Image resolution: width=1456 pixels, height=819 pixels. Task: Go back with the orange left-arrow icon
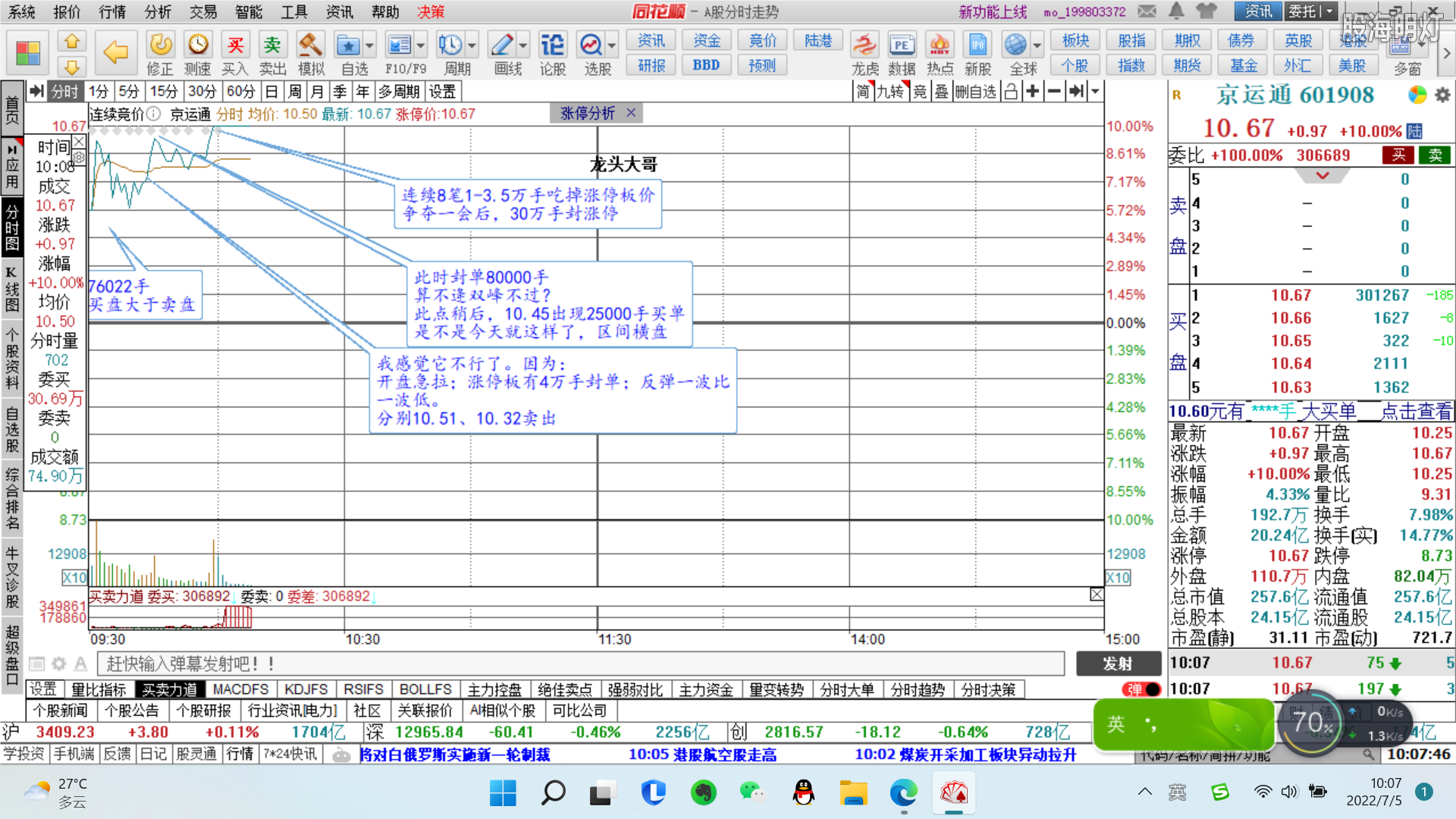tap(115, 52)
